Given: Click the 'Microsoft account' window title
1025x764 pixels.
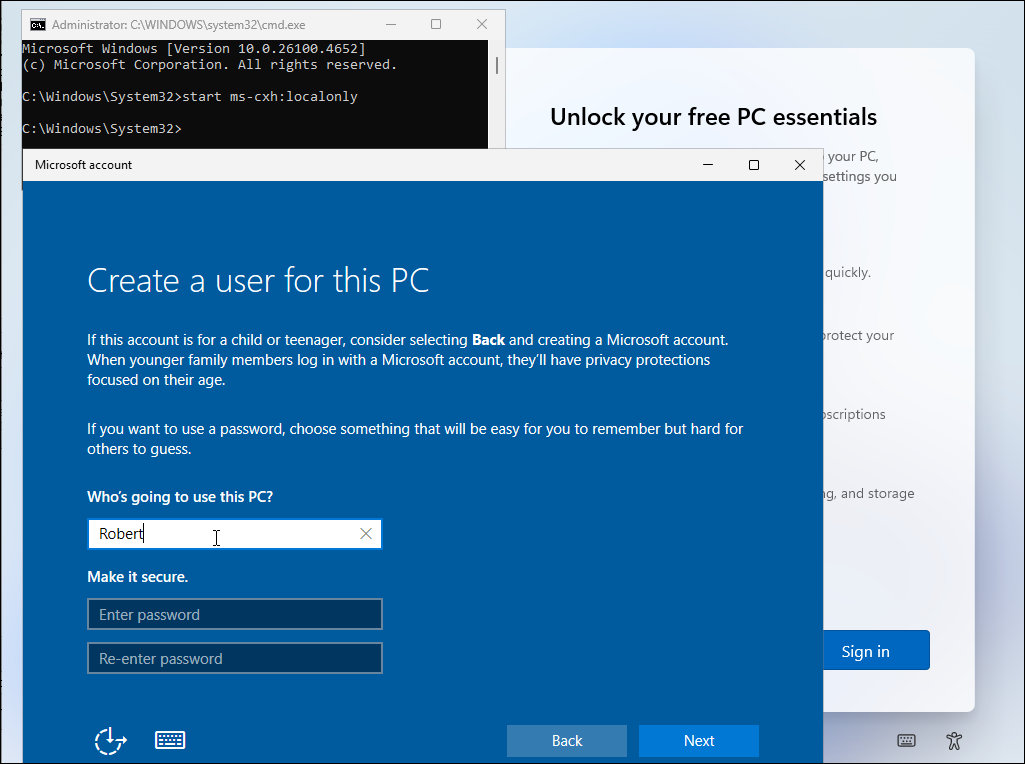Looking at the screenshot, I should tap(84, 165).
